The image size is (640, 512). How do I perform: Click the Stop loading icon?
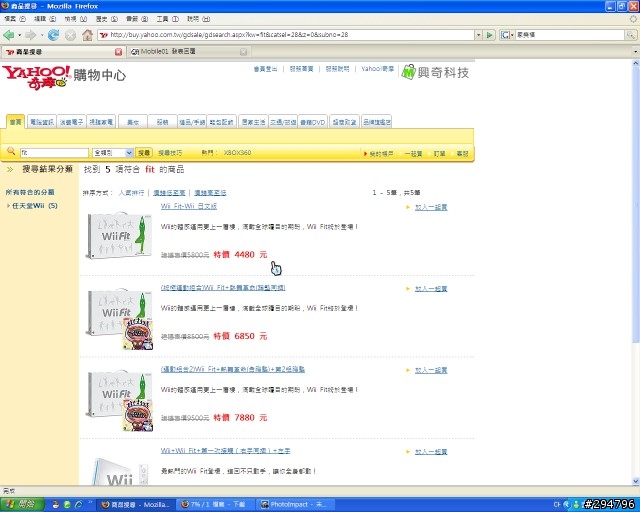tap(70, 35)
